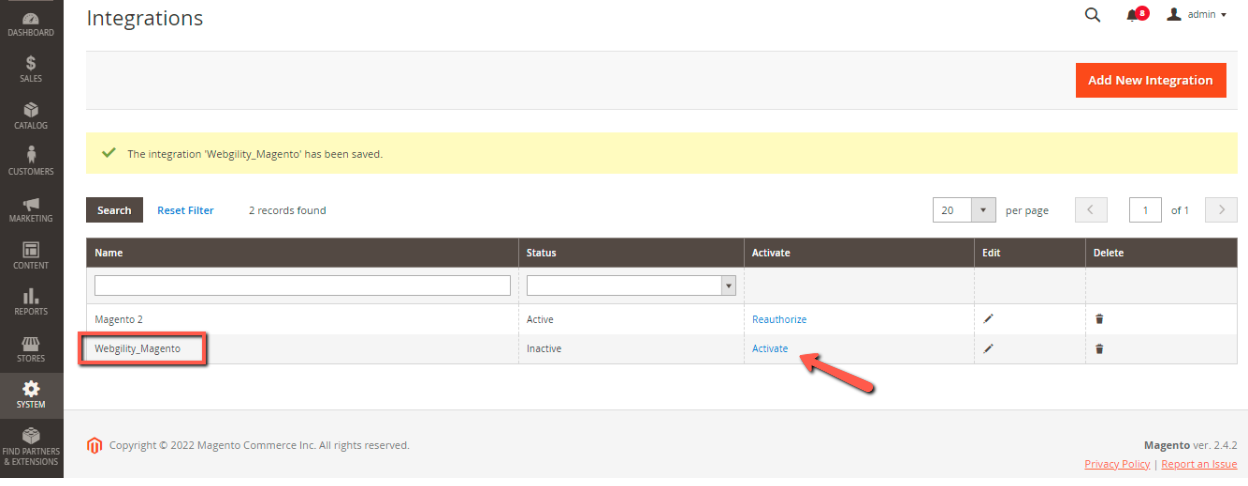Open the notifications bell
1248x486 pixels.
tap(1135, 15)
